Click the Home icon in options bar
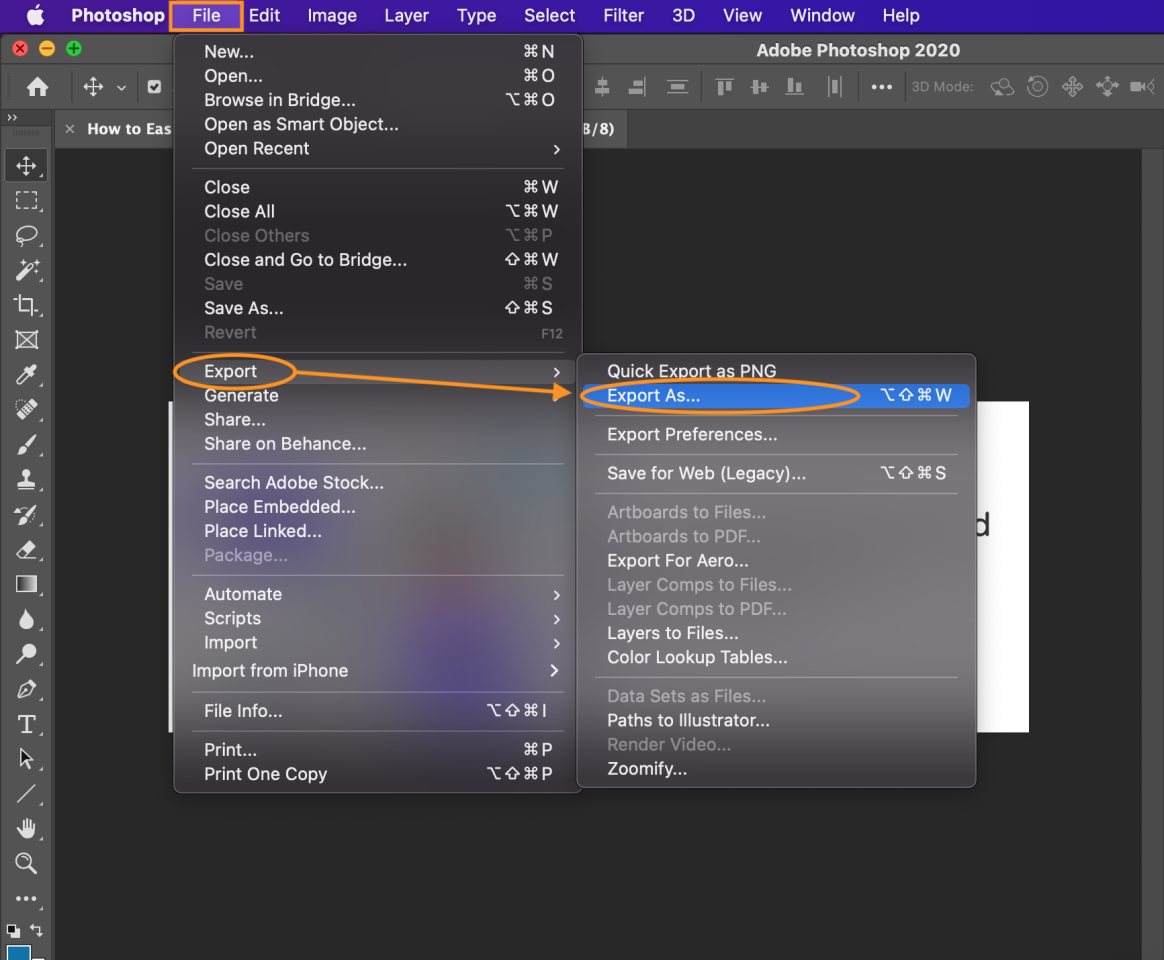Image resolution: width=1164 pixels, height=960 pixels. 38,87
